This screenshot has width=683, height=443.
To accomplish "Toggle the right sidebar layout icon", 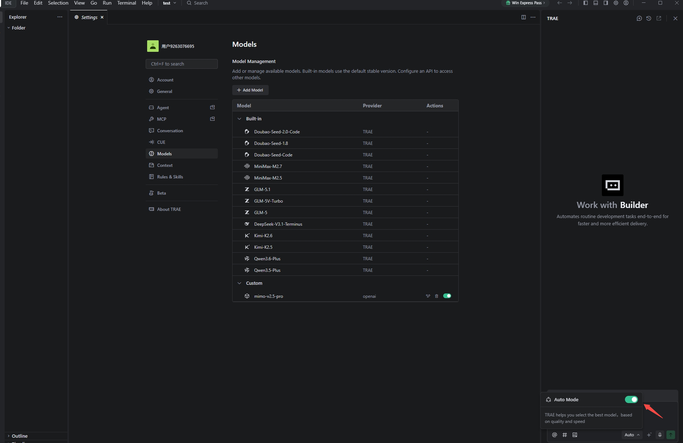I will tap(605, 3).
